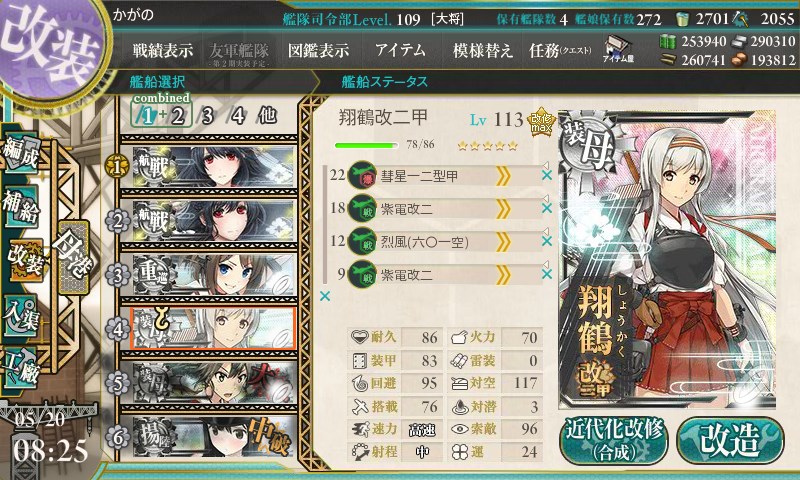Remove 烈風(六〇一空) with its X mark

coord(546,241)
